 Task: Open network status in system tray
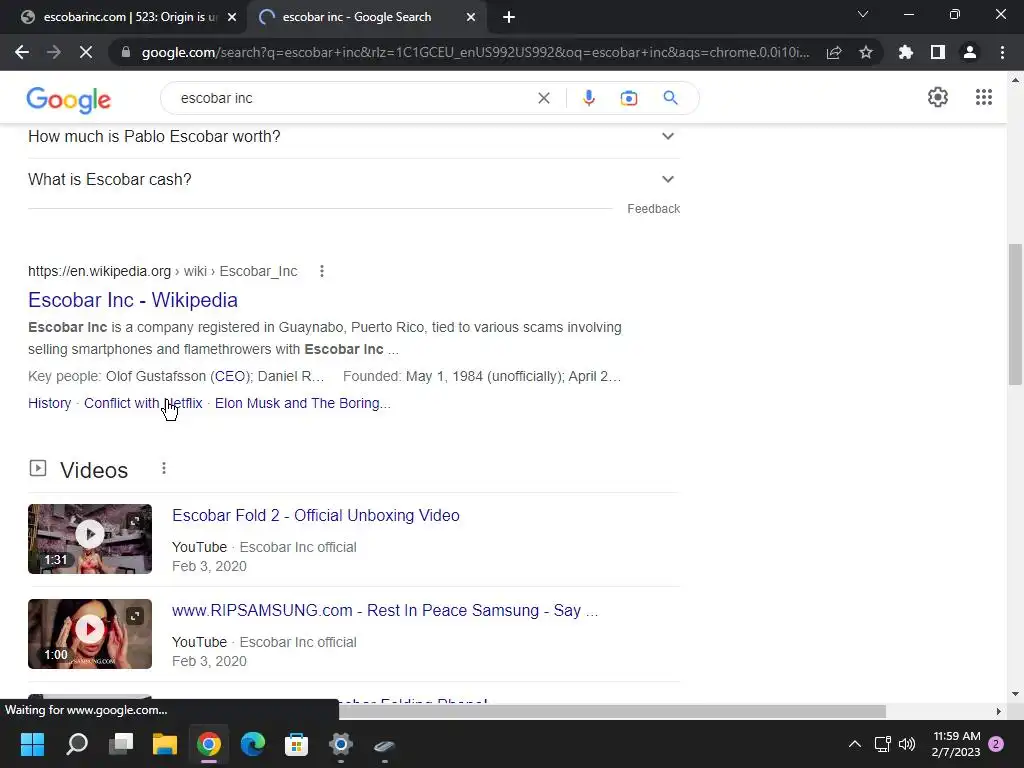click(882, 744)
